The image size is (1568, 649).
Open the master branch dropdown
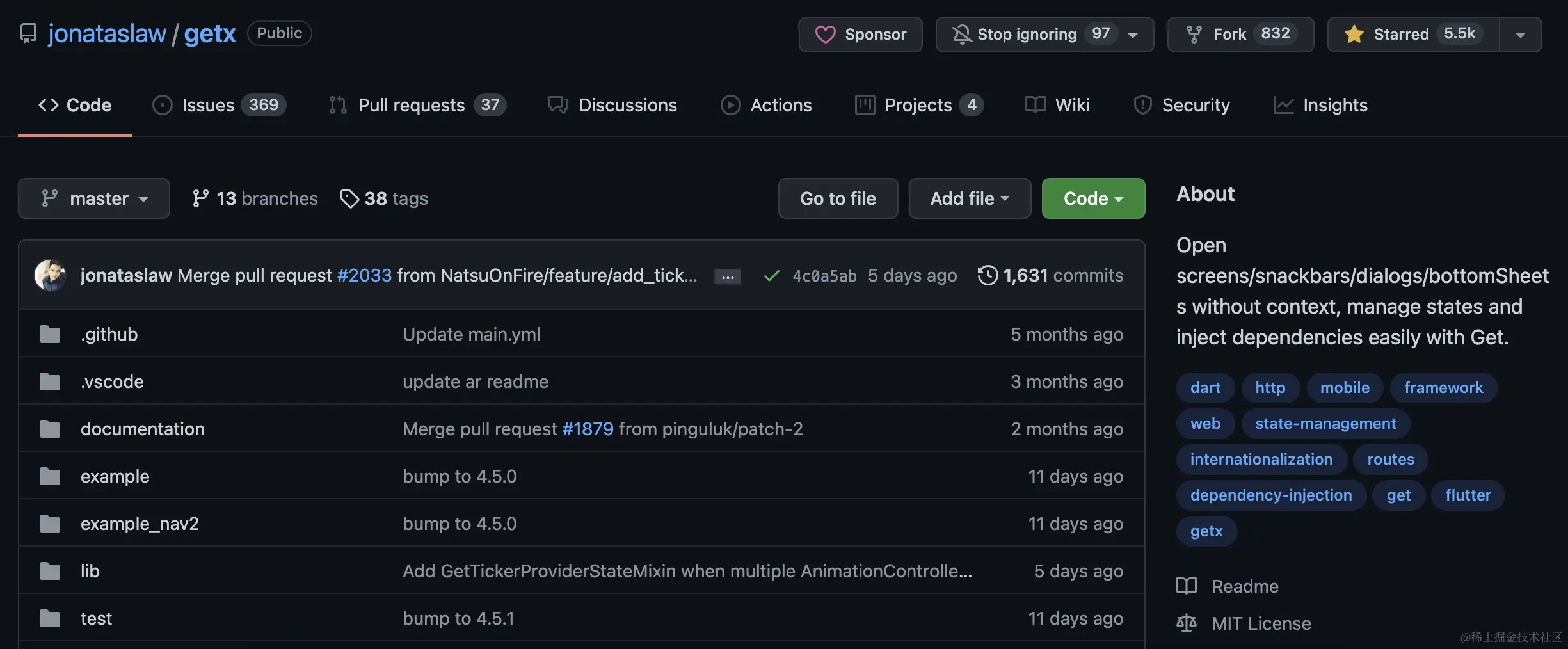[x=94, y=199]
